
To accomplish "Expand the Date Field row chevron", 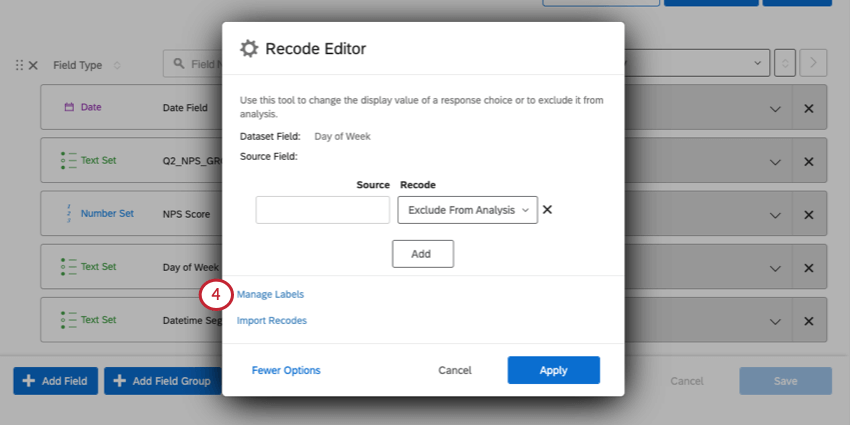I will pyautogui.click(x=774, y=108).
